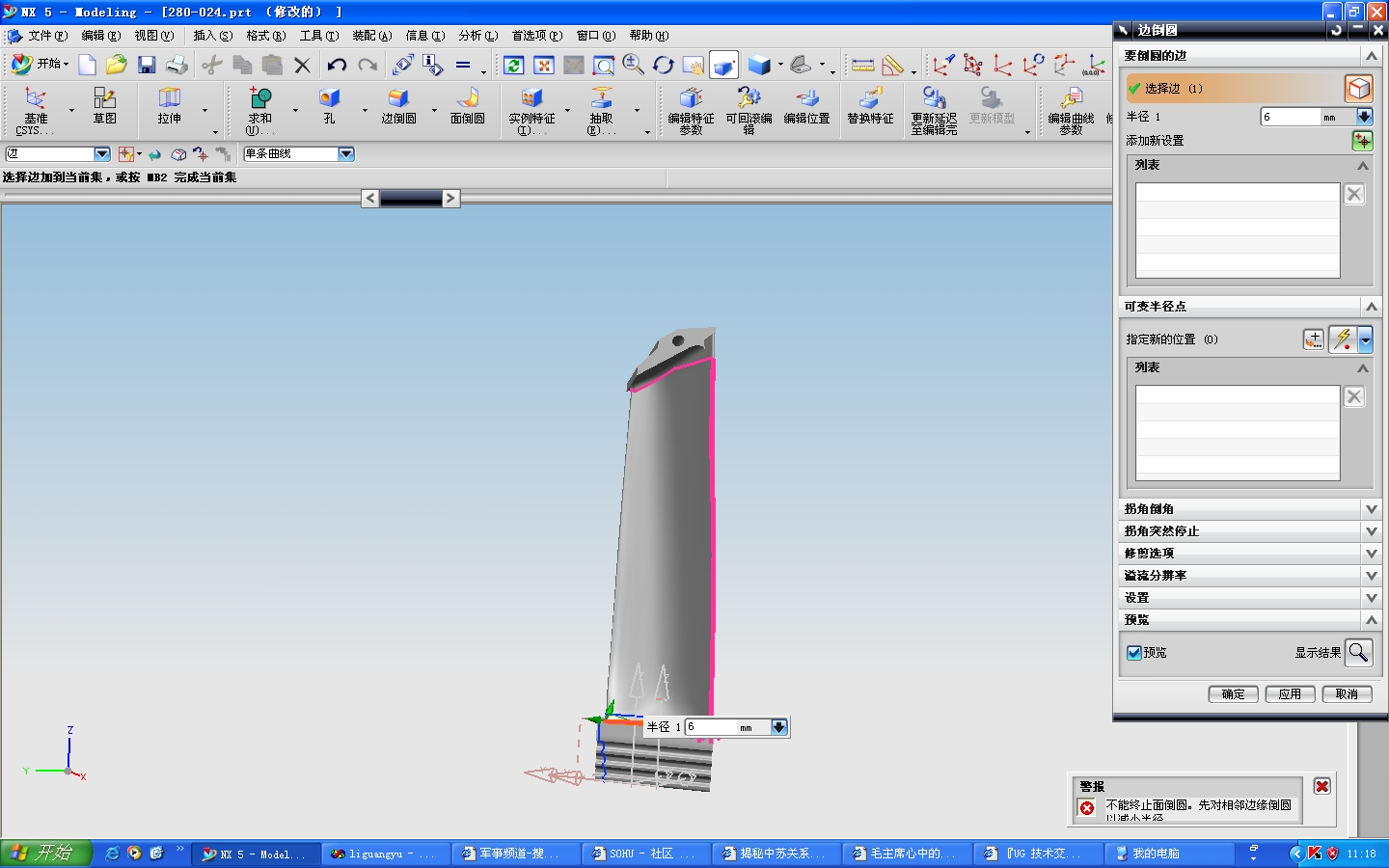Image resolution: width=1389 pixels, height=868 pixels.
Task: Select the 求和 (Unite) tool
Action: click(259, 110)
